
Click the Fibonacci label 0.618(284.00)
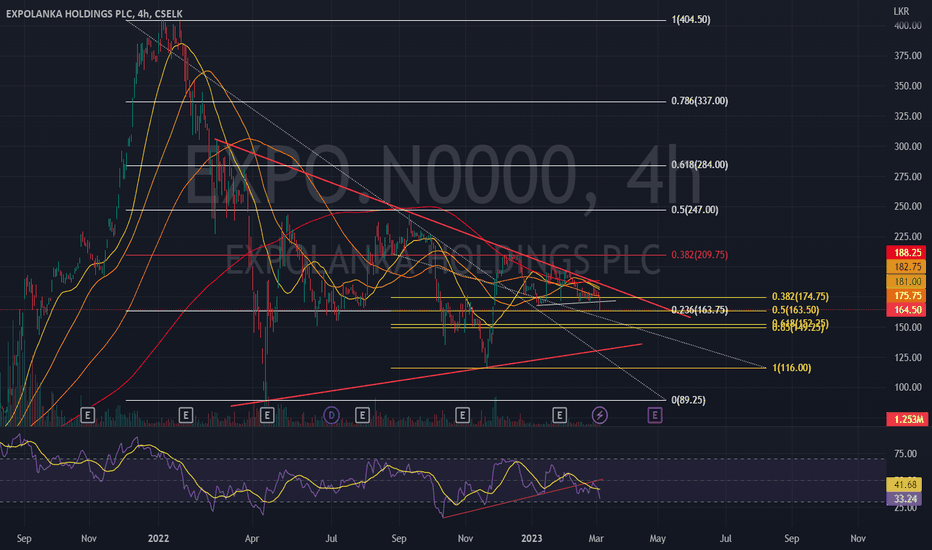pyautogui.click(x=700, y=165)
